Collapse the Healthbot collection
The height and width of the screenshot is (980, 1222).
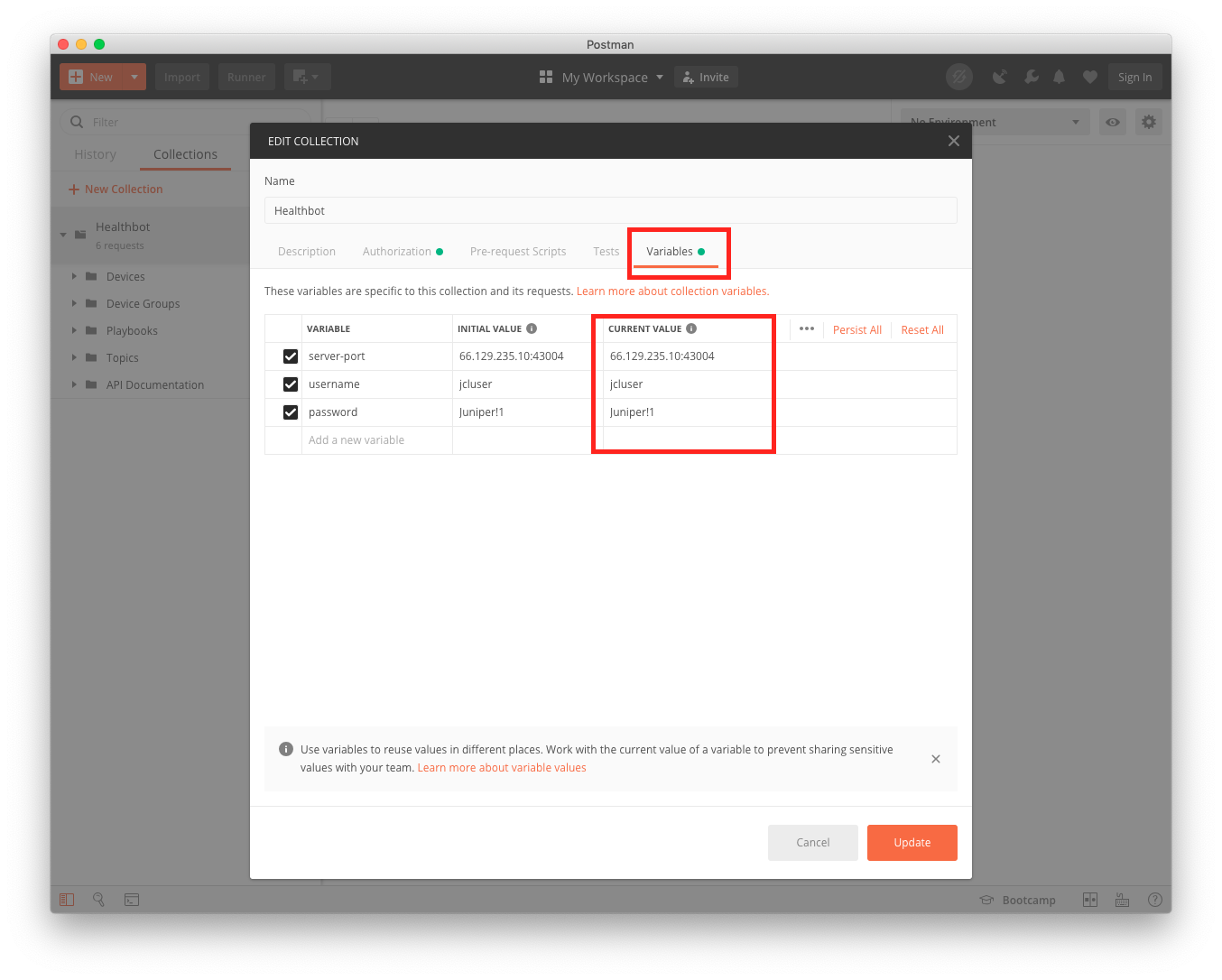[x=63, y=235]
